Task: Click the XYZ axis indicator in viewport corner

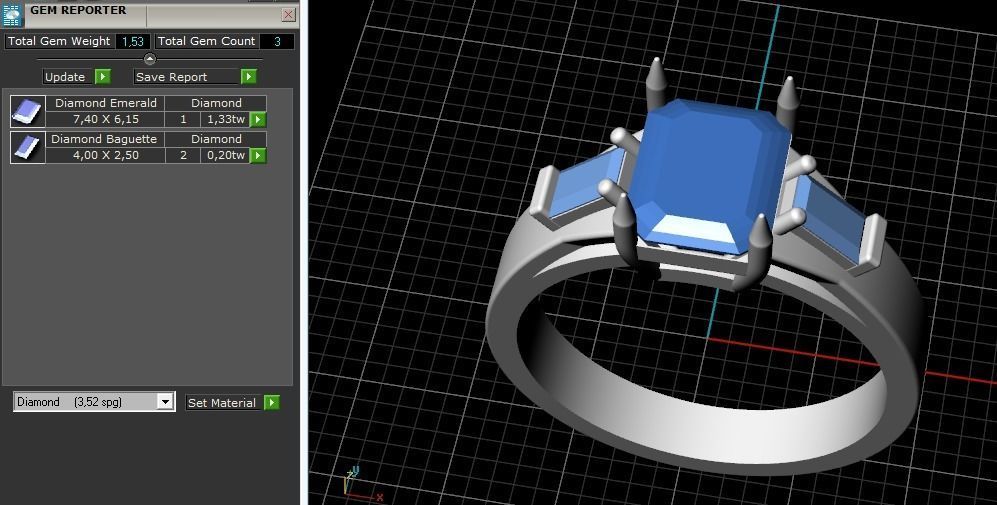Action: [x=362, y=485]
